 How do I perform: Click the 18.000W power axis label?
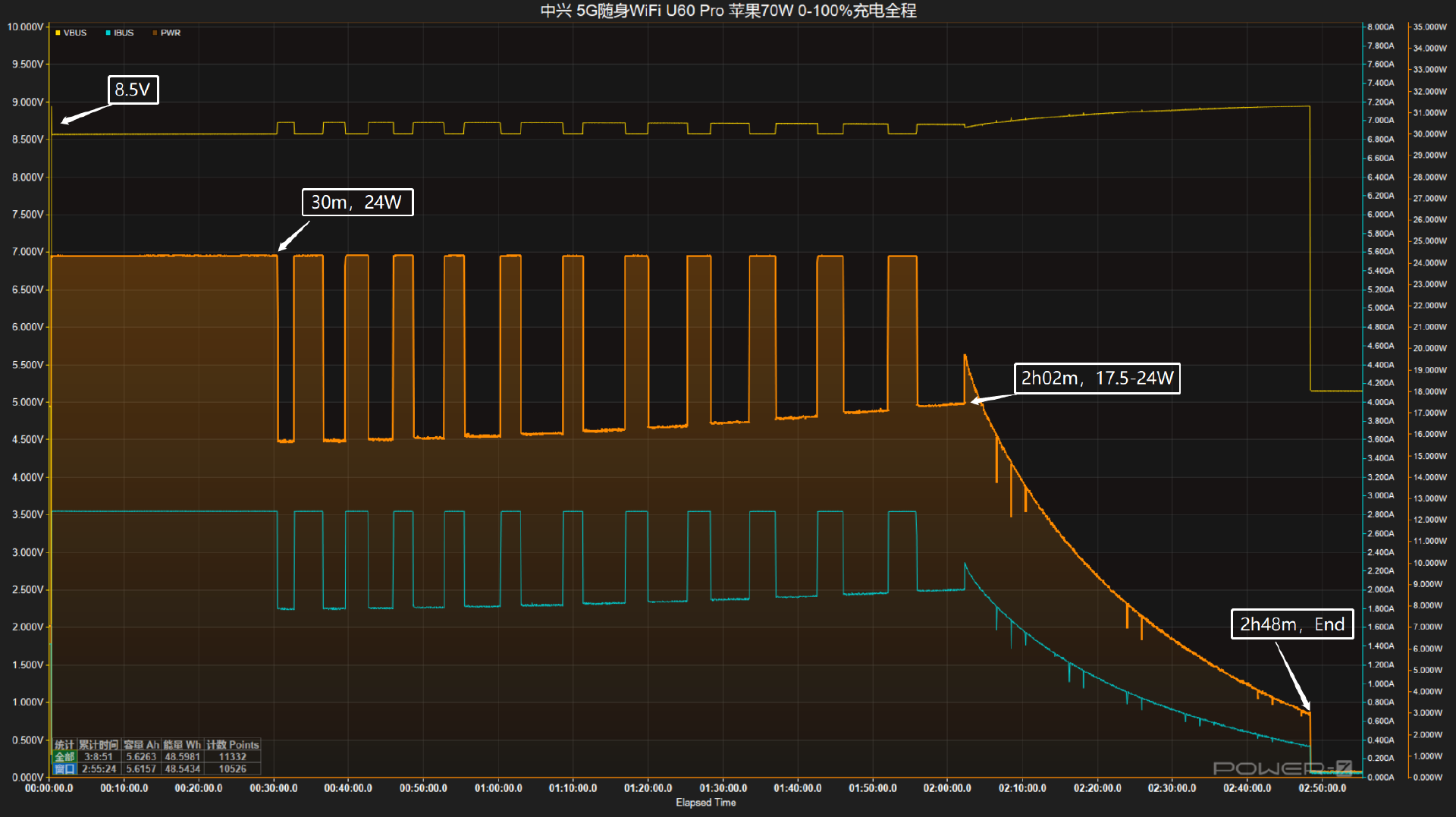(1429, 391)
